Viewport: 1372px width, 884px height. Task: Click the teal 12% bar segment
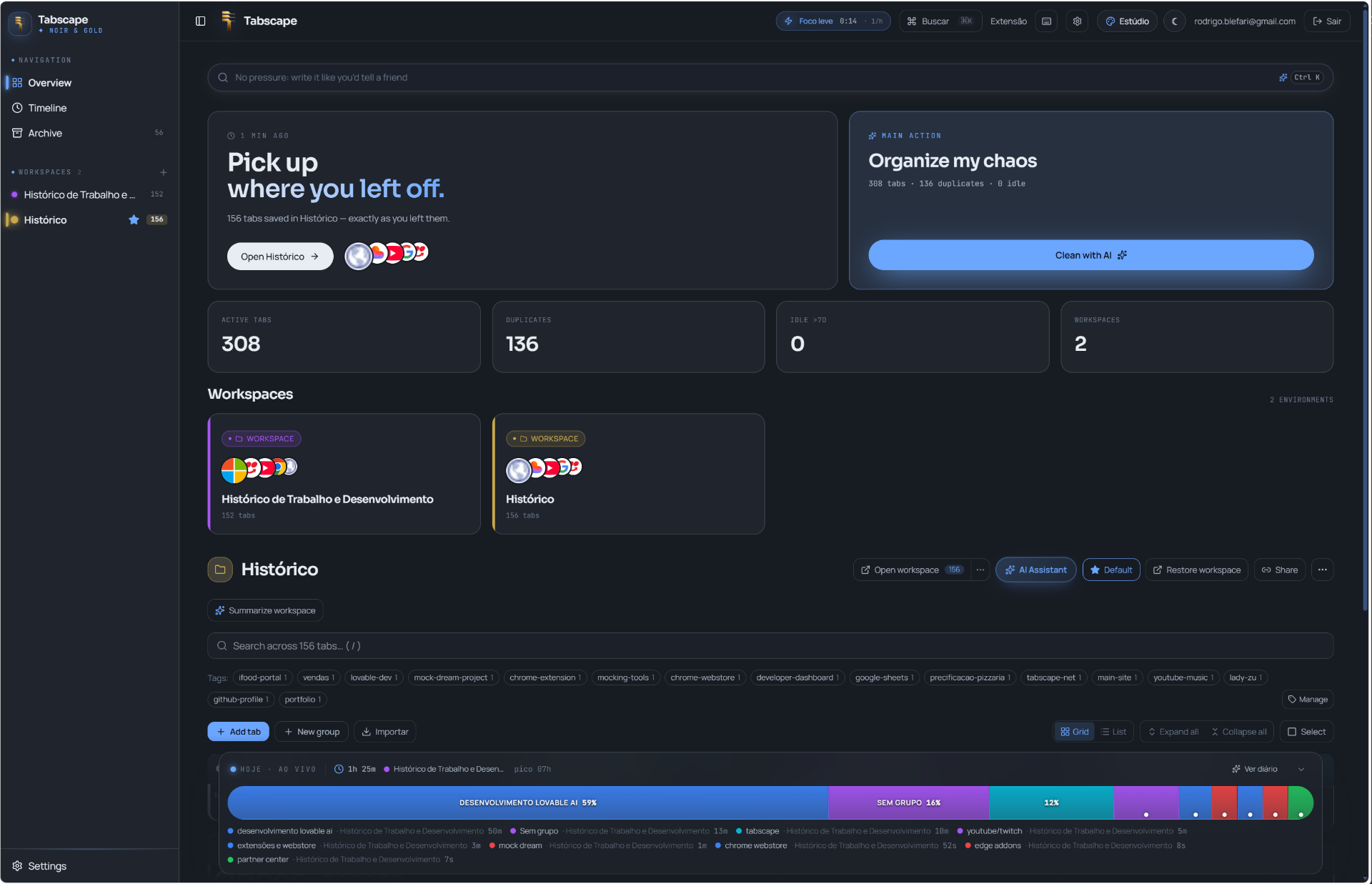1052,803
